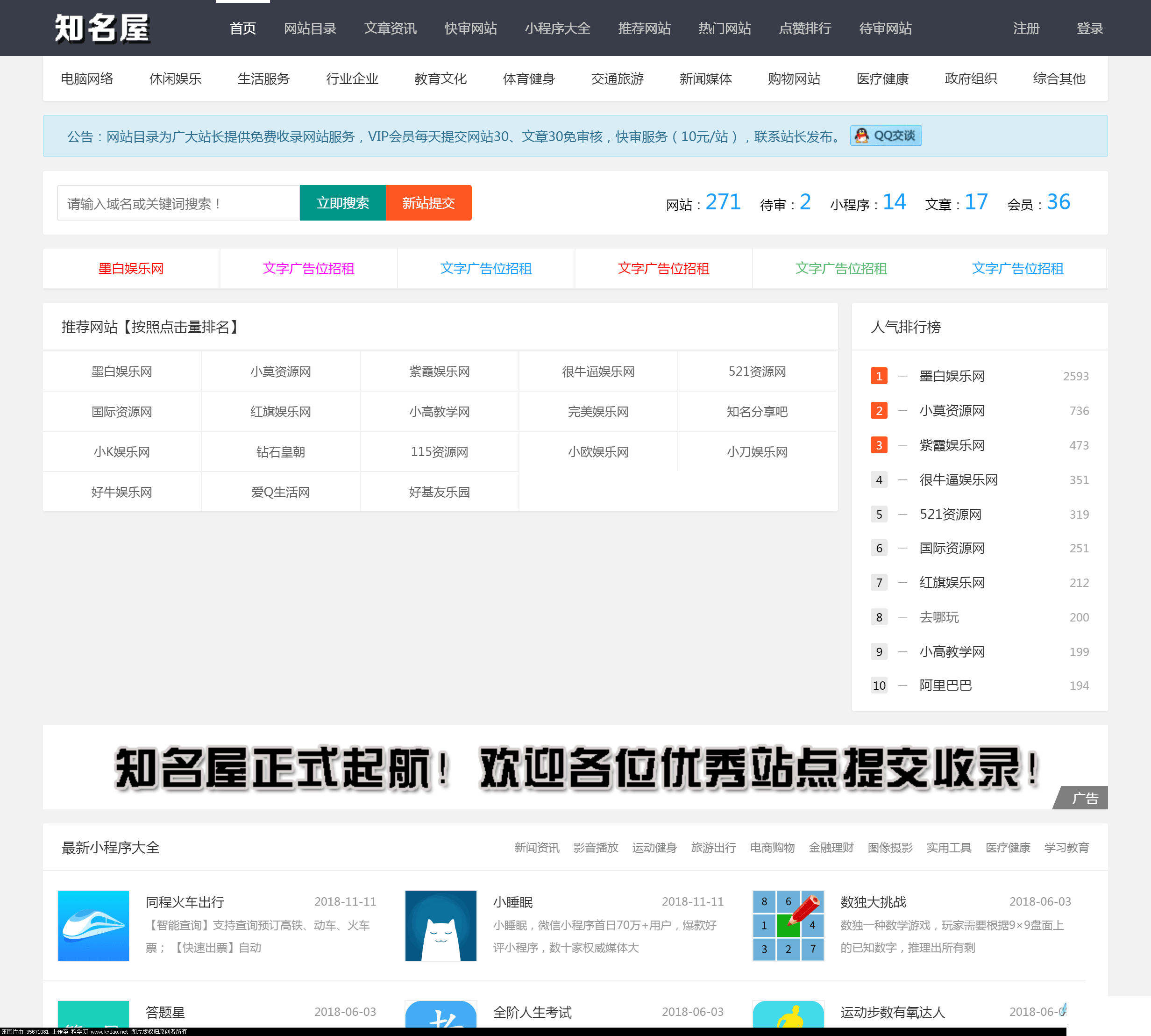
Task: Click the 知名屋正式起航 banner ad
Action: [x=575, y=767]
